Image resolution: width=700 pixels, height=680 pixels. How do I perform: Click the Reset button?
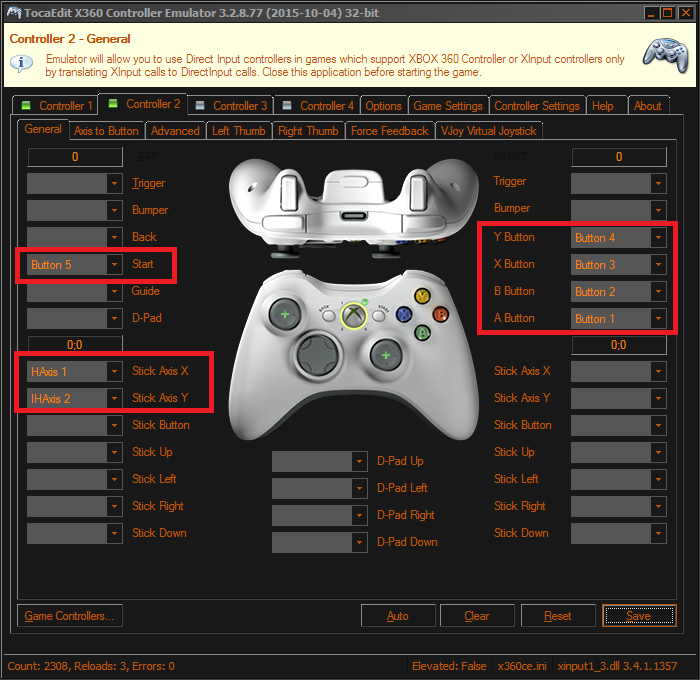click(558, 616)
